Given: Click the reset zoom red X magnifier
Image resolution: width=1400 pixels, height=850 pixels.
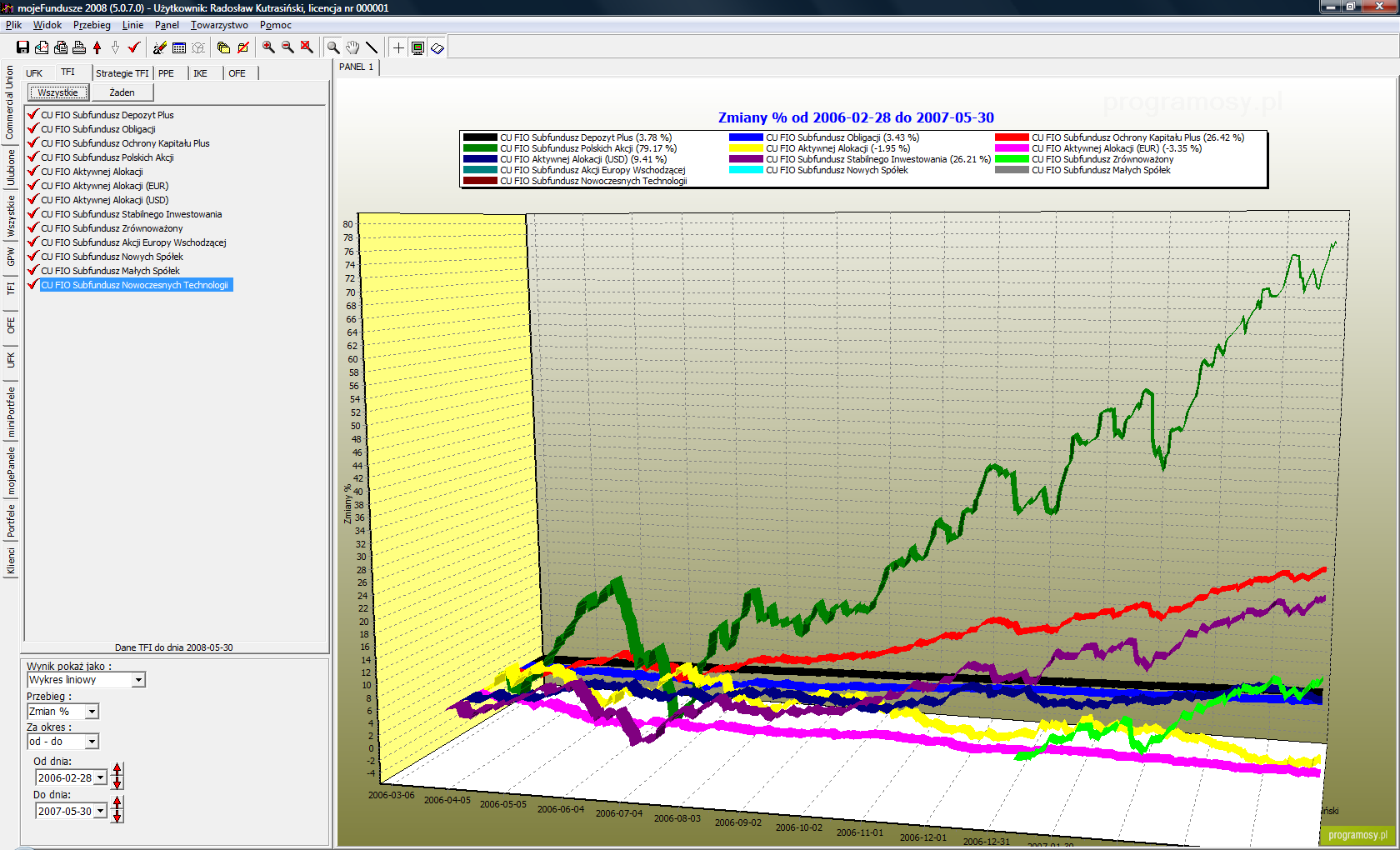Looking at the screenshot, I should point(307,47).
